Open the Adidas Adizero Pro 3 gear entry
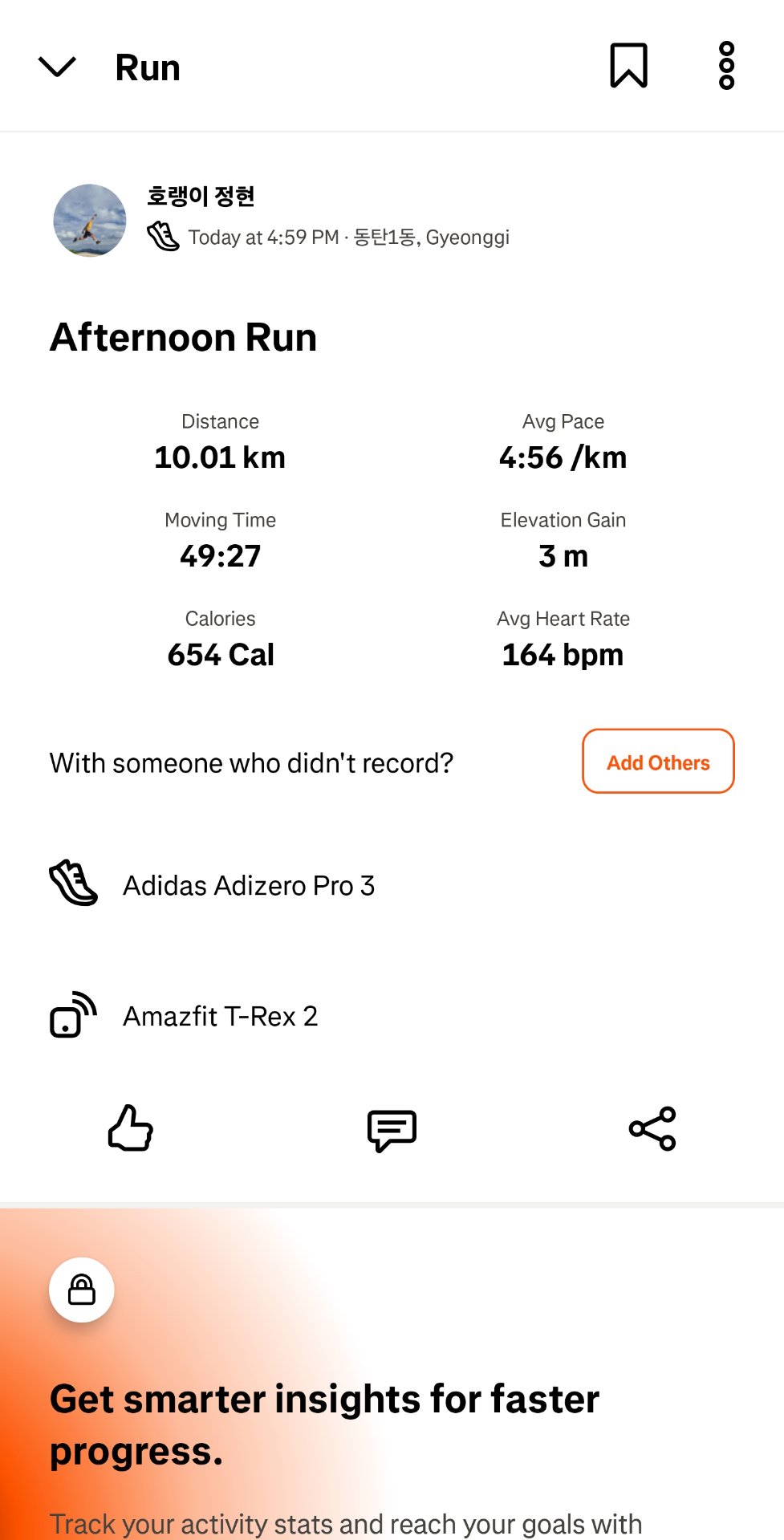 pos(249,885)
